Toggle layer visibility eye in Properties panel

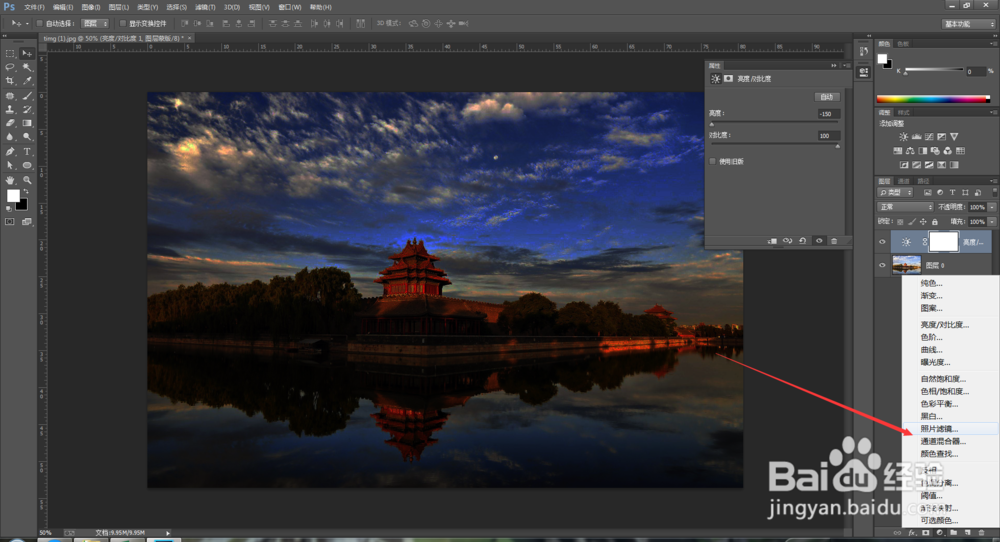click(x=819, y=241)
